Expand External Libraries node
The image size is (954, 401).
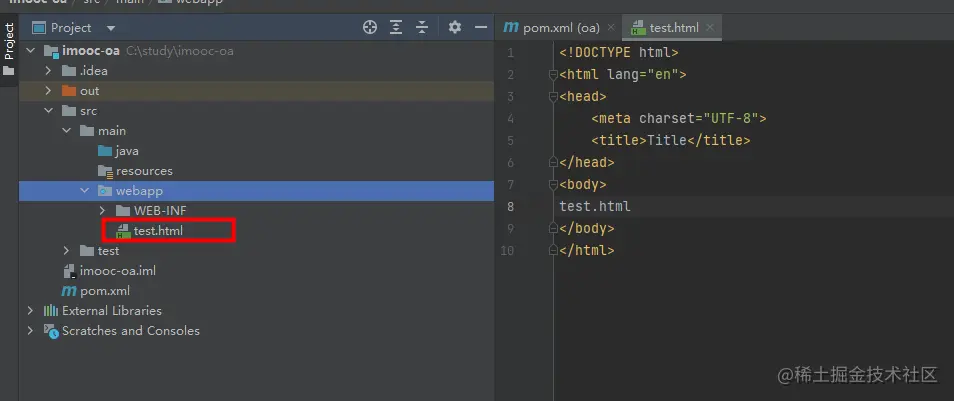point(30,311)
